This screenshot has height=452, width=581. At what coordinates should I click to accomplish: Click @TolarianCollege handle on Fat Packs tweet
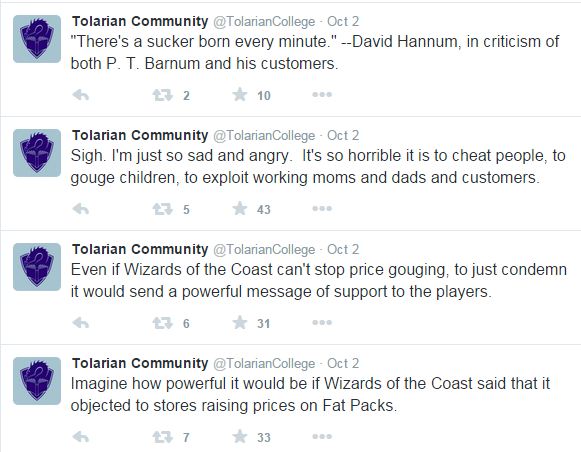(264, 363)
